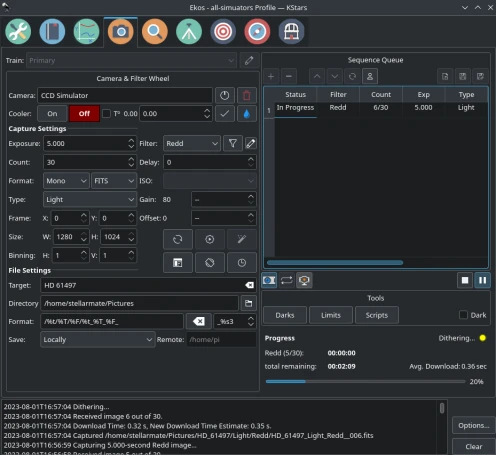Open the Setup tab with wrench icon
Screen dimensions: 496x455
pos(18,32)
